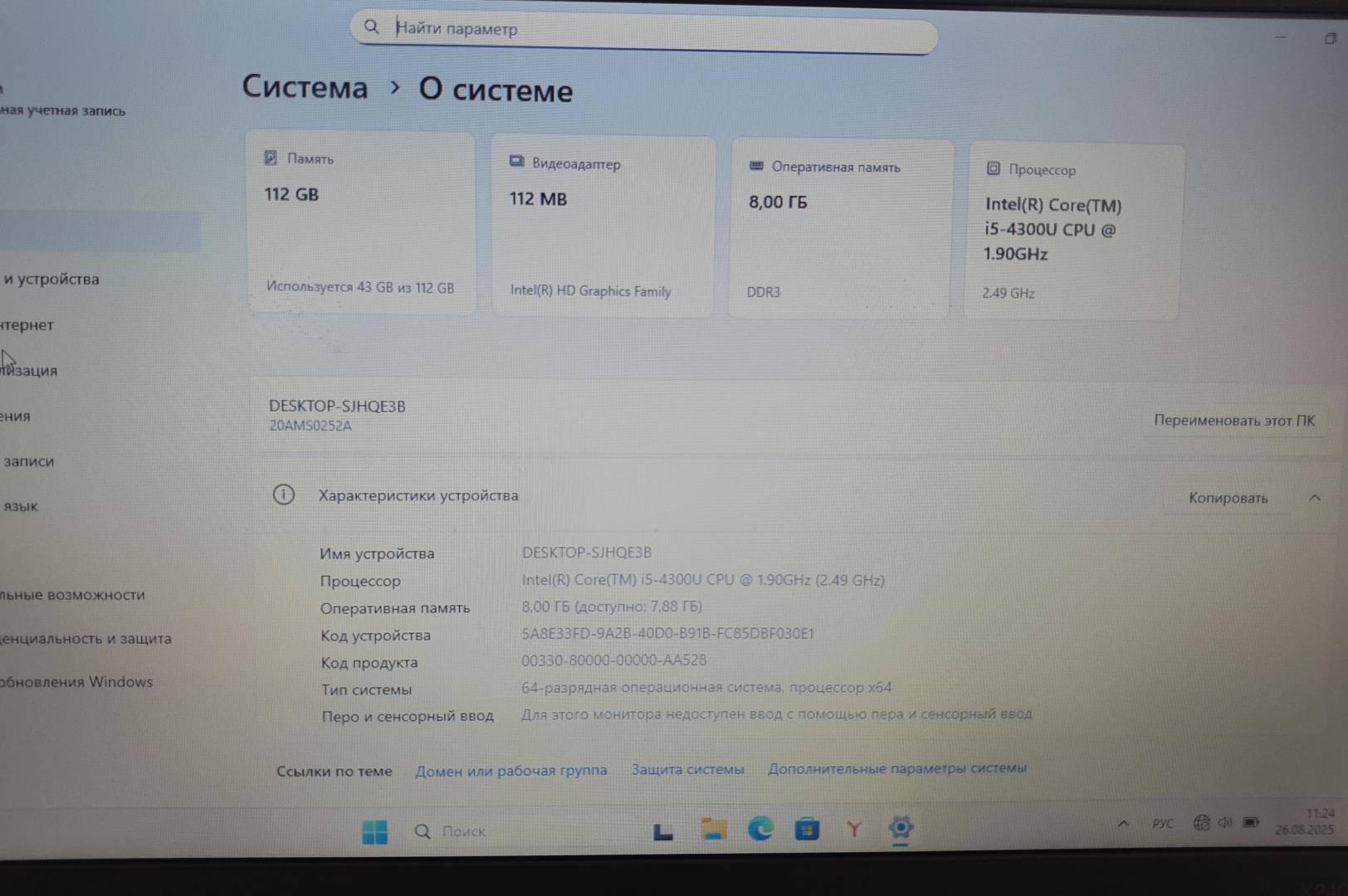Click Система in the breadcrumb
Screen dimensions: 1348x896
pos(305,87)
